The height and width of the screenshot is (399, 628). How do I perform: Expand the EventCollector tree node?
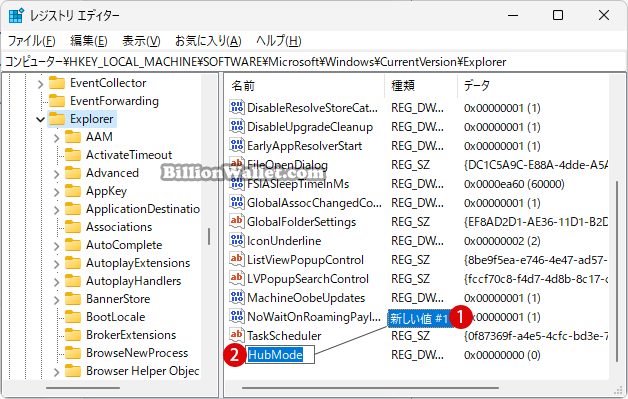click(40, 84)
